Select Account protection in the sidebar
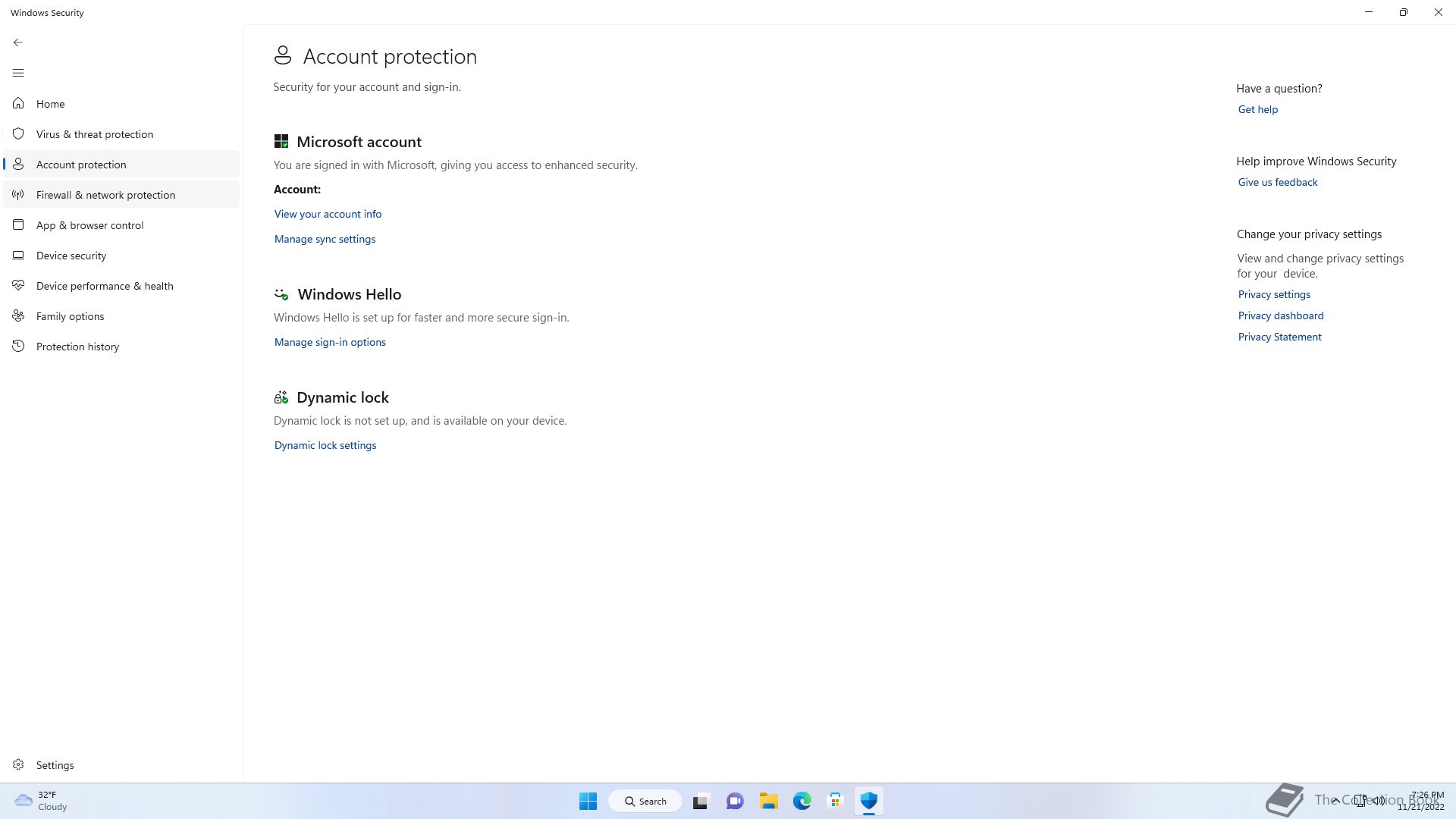Image resolution: width=1456 pixels, height=819 pixels. pyautogui.click(x=121, y=165)
